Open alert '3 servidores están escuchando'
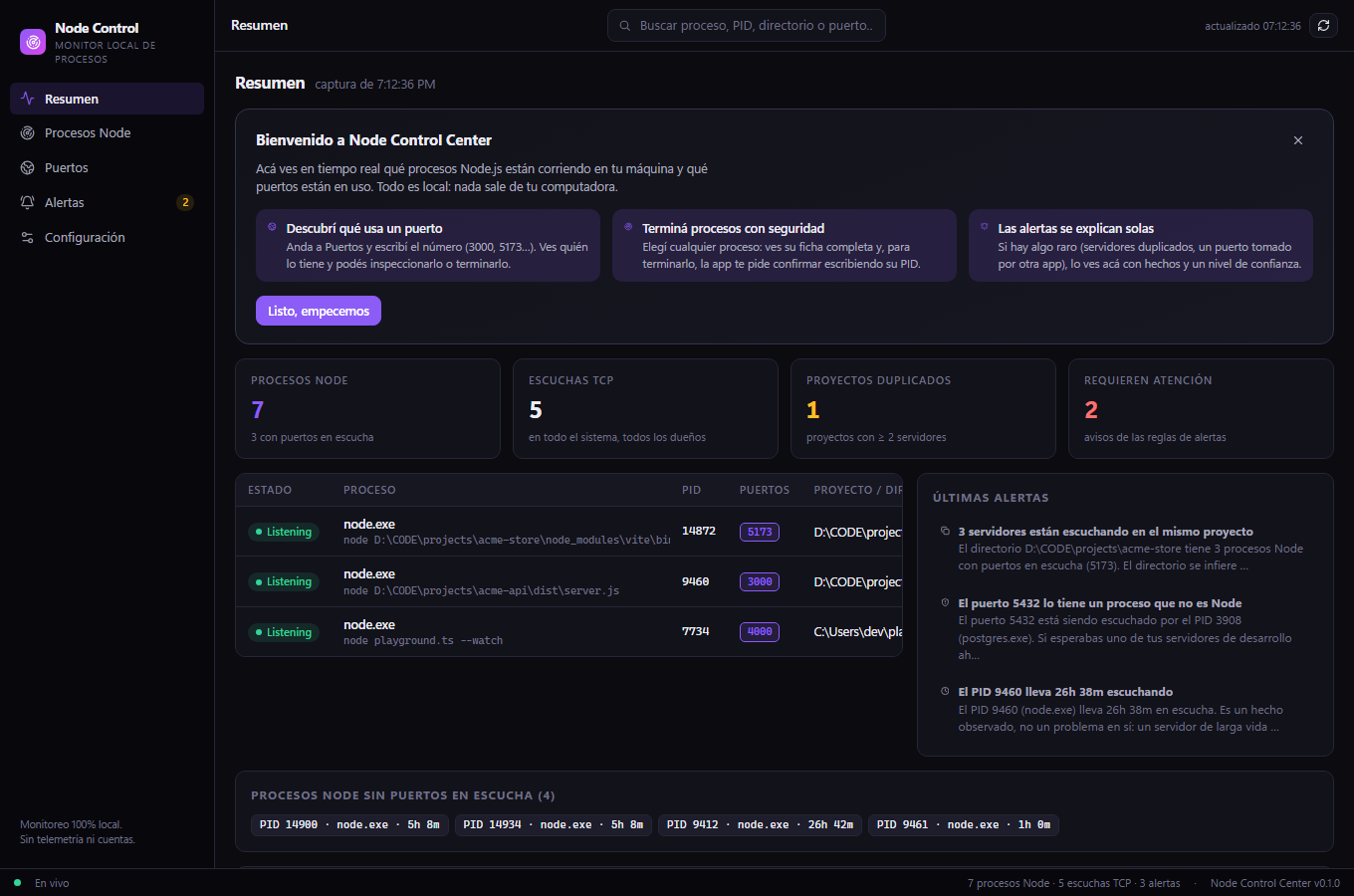 (x=1125, y=549)
